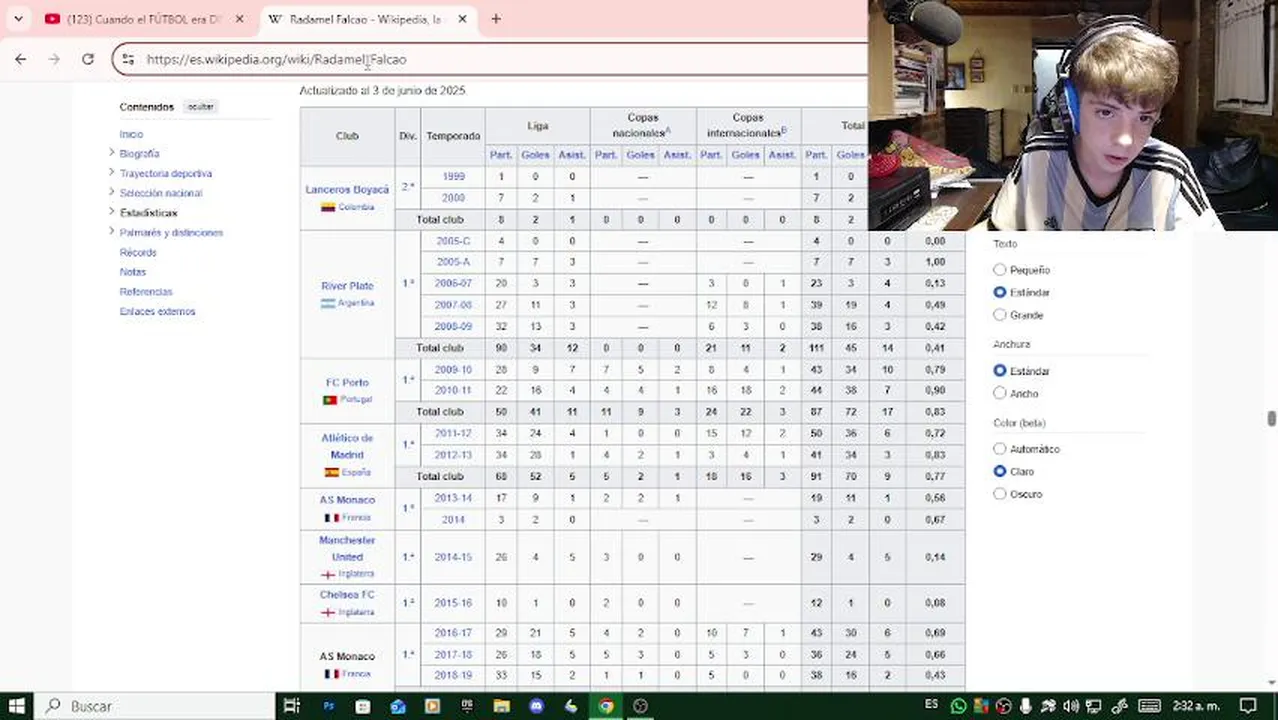Open the Chelsea FC club link

pos(347,595)
